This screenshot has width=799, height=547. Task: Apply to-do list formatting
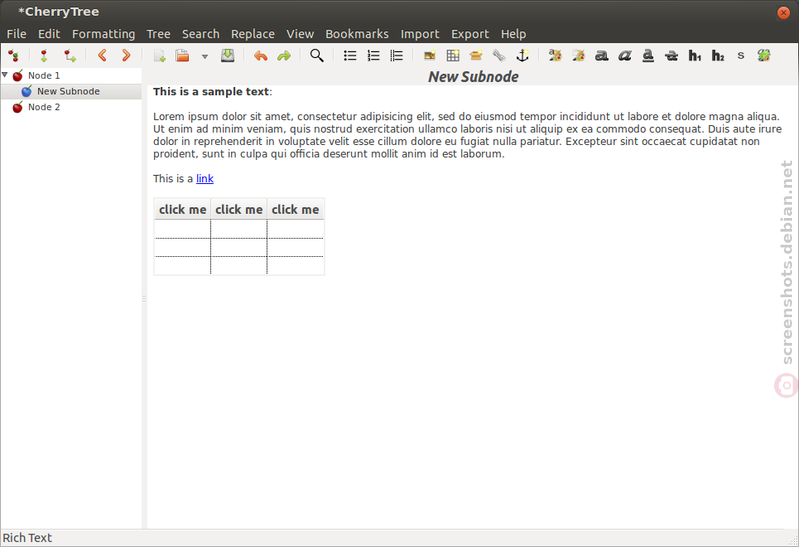396,56
